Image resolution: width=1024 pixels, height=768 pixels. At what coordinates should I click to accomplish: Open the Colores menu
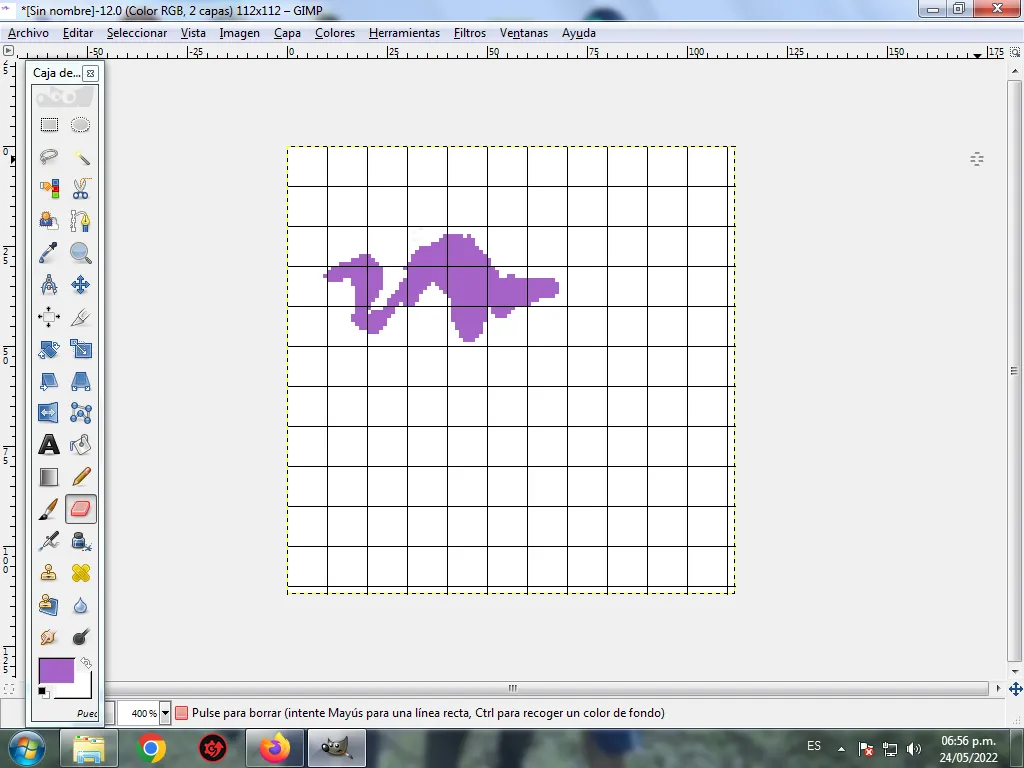(334, 33)
